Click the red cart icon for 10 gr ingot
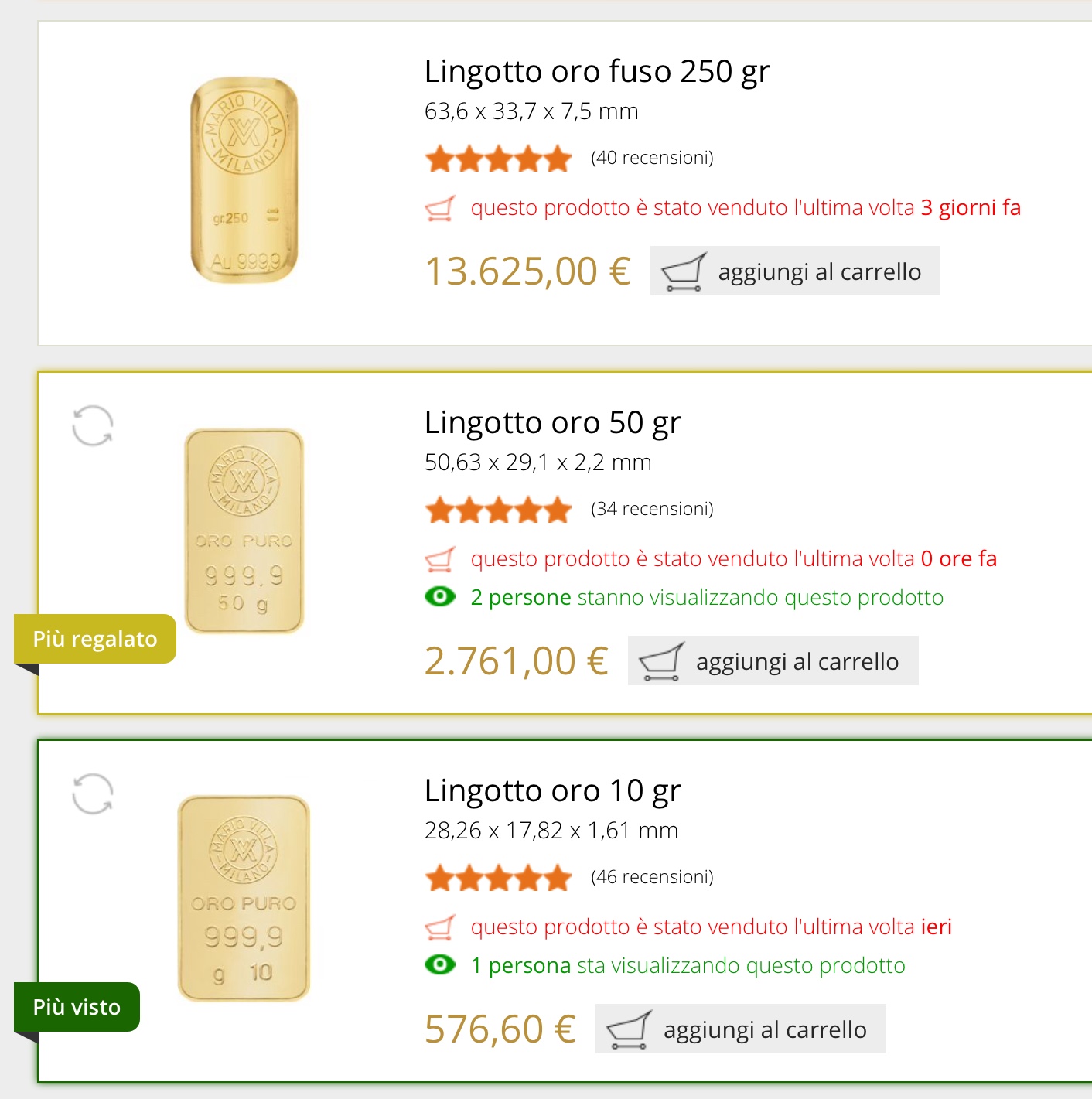This screenshot has height=1099, width=1092. click(440, 927)
